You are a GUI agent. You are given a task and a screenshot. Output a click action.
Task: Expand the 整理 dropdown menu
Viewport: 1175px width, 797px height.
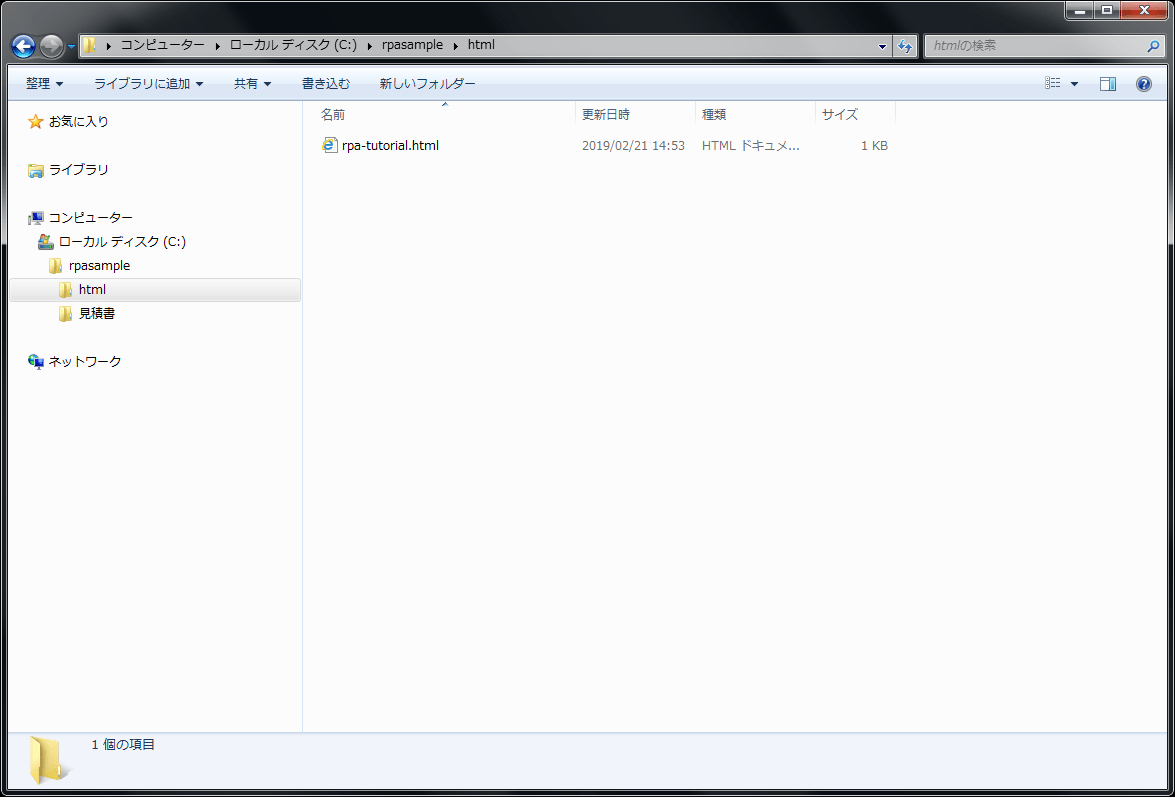click(x=44, y=84)
